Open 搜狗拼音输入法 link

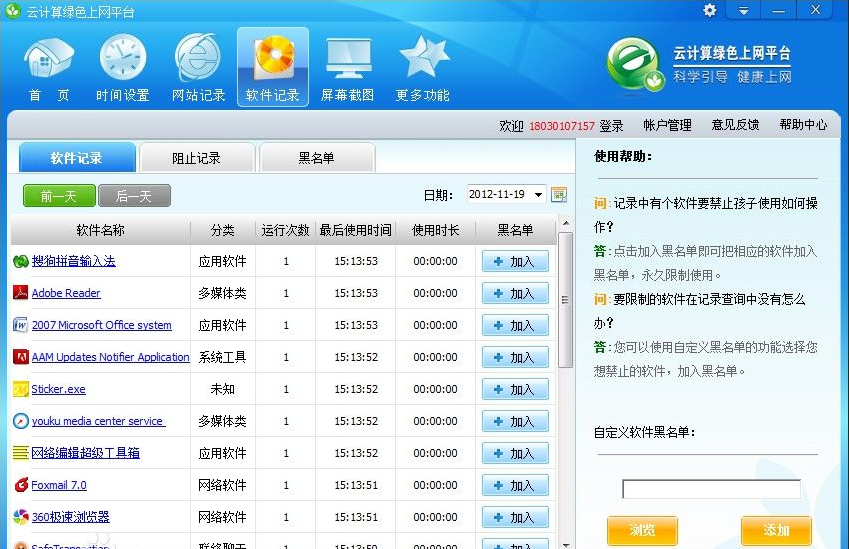(73, 261)
